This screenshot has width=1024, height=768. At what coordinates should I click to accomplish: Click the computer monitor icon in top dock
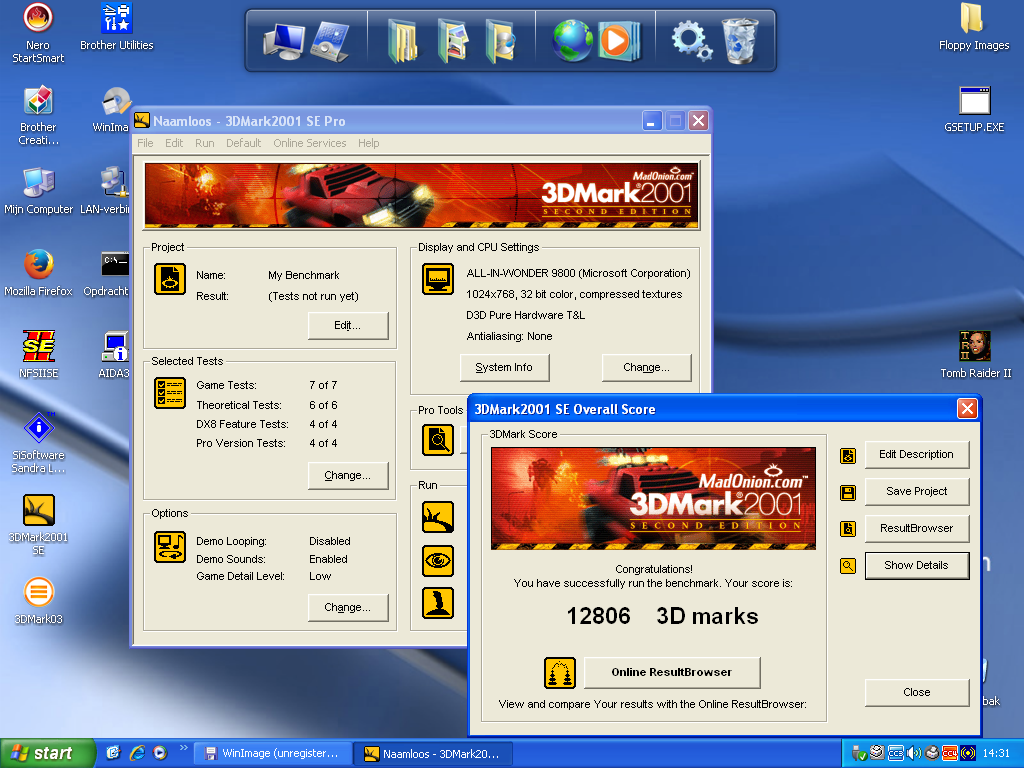(x=283, y=41)
